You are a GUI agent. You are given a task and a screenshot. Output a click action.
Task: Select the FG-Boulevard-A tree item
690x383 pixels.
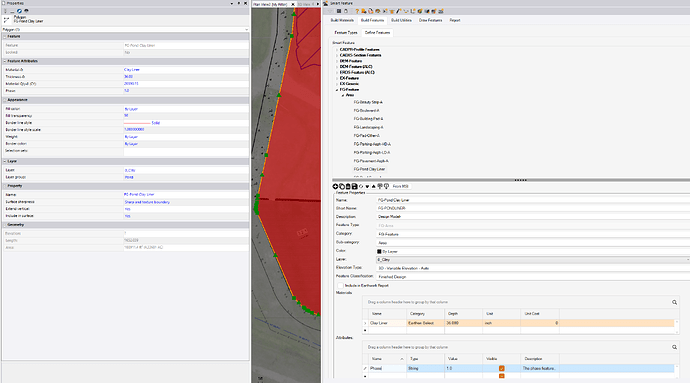click(366, 110)
